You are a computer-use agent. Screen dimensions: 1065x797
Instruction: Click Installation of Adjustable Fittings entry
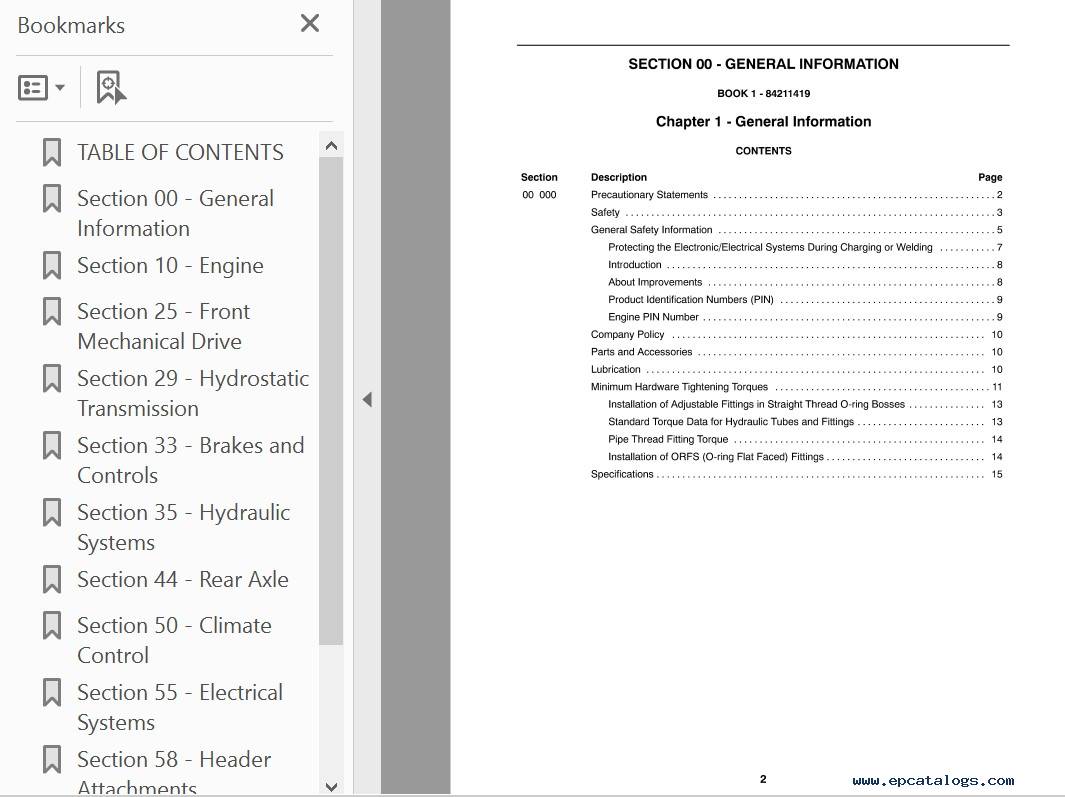[x=805, y=404]
